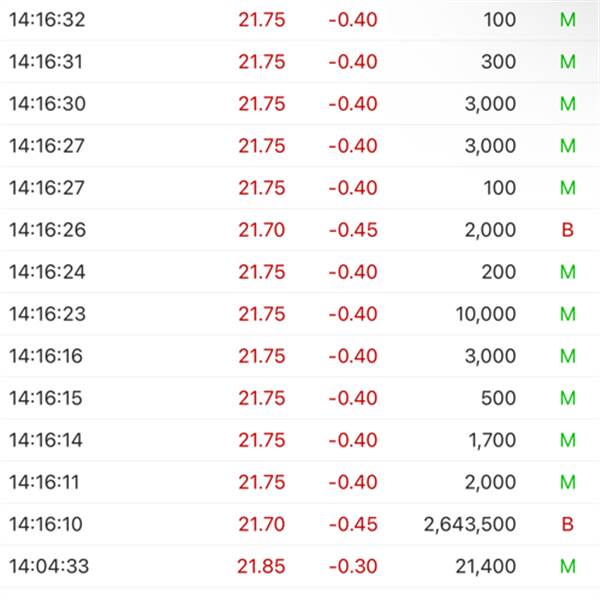Click the 14:16:23 trade time

pos(48,314)
